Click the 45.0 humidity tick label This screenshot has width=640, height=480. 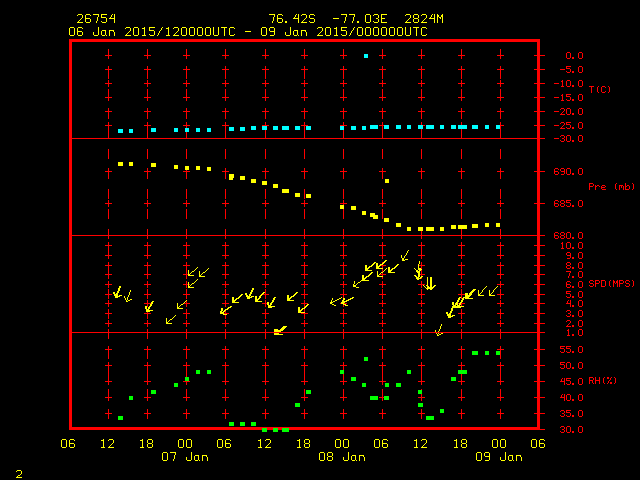click(x=571, y=382)
